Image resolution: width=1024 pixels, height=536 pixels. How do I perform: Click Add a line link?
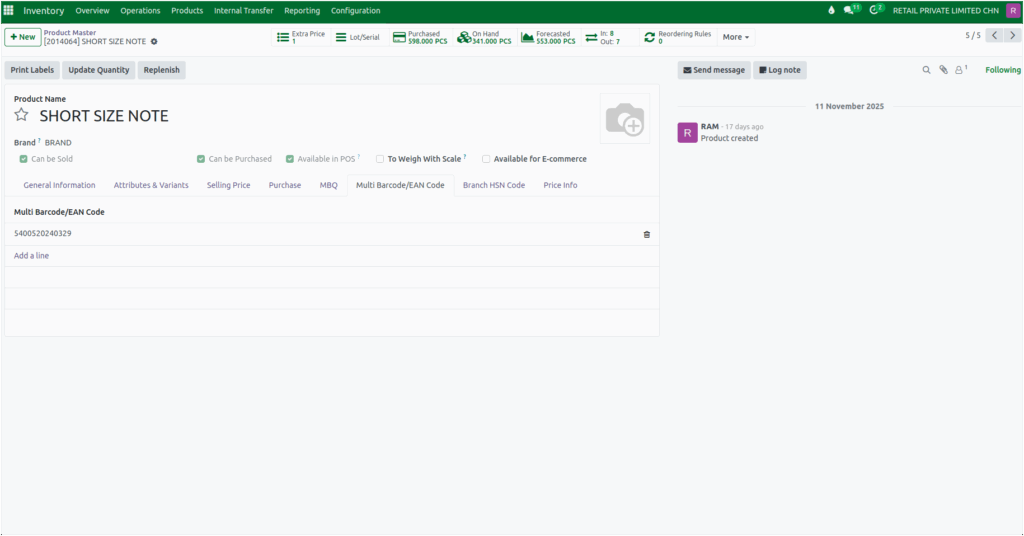click(x=31, y=256)
